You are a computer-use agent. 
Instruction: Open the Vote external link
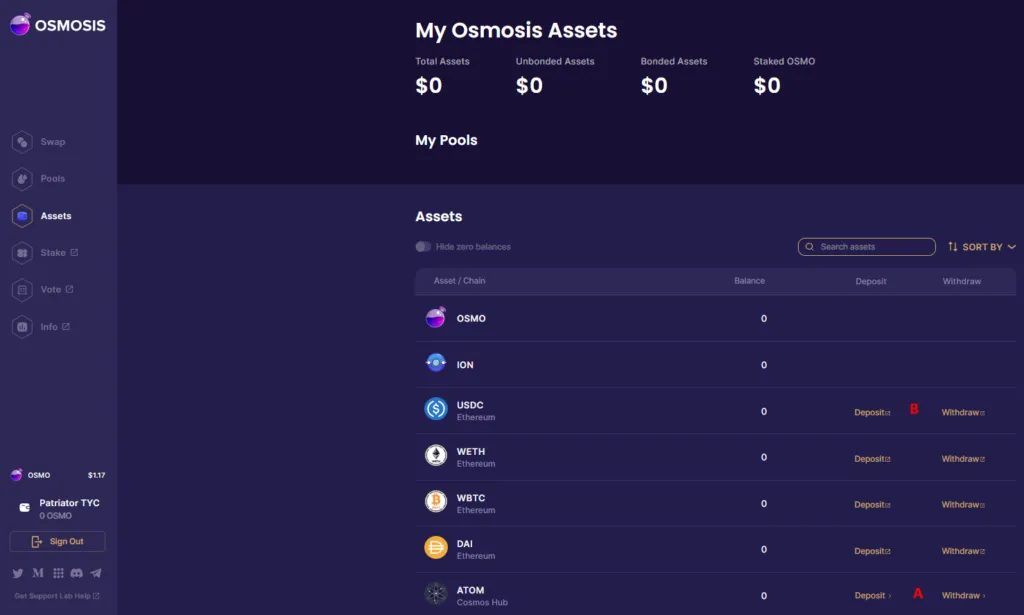(57, 289)
